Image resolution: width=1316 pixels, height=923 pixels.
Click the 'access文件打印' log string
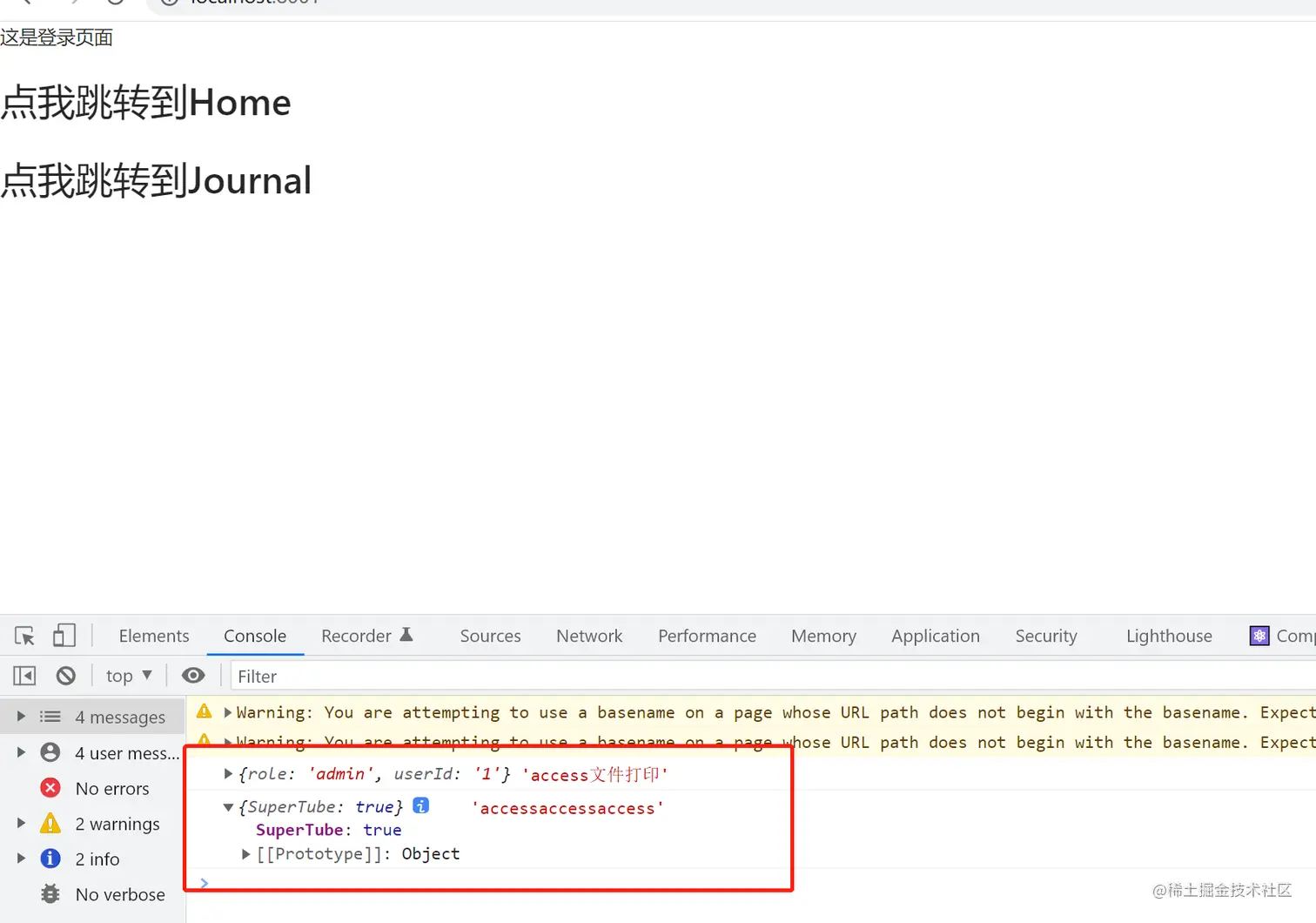[595, 775]
